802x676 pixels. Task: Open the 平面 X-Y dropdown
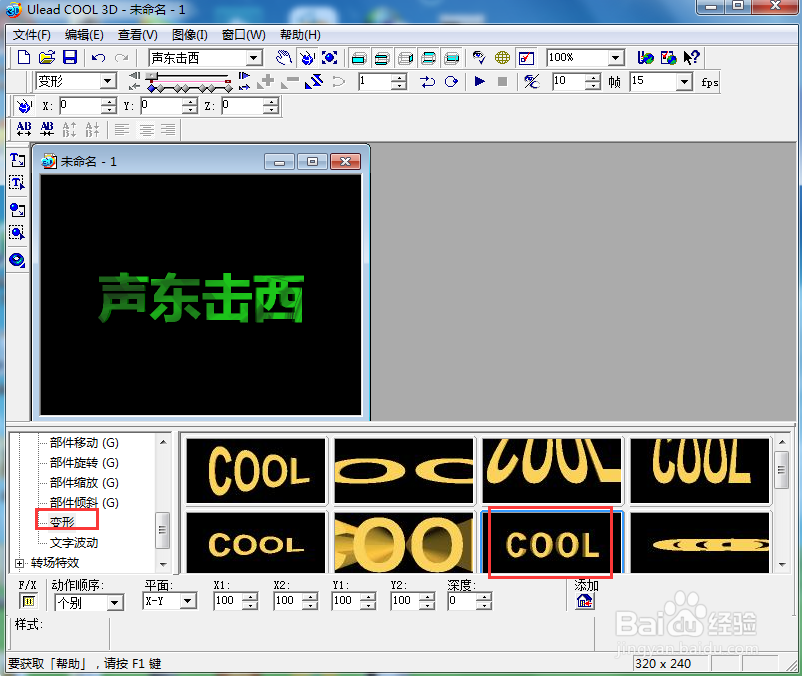tap(188, 601)
